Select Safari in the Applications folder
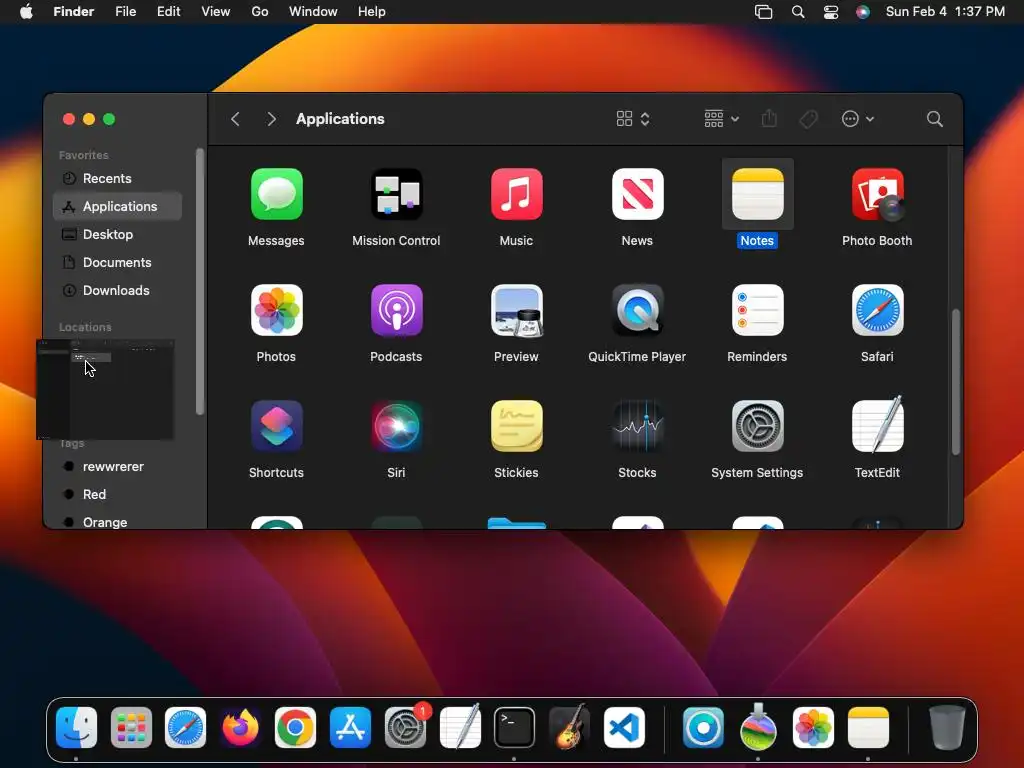 click(878, 310)
